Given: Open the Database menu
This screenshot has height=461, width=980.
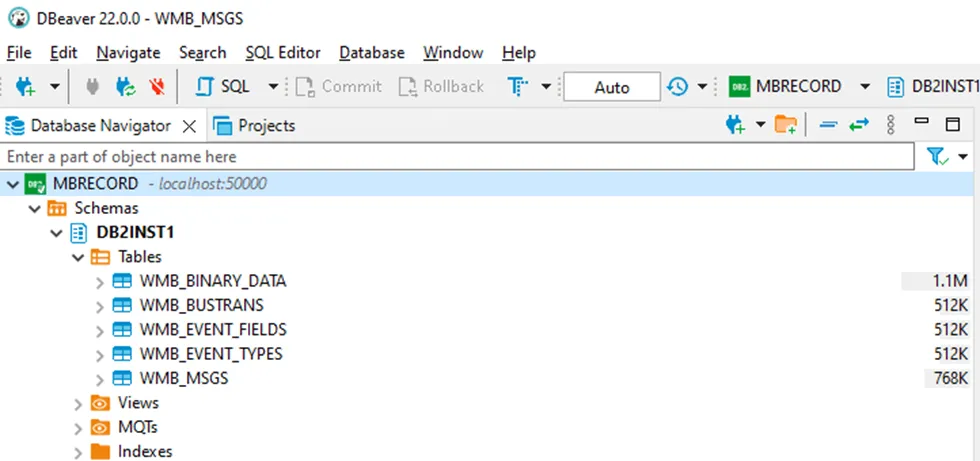Looking at the screenshot, I should 372,52.
